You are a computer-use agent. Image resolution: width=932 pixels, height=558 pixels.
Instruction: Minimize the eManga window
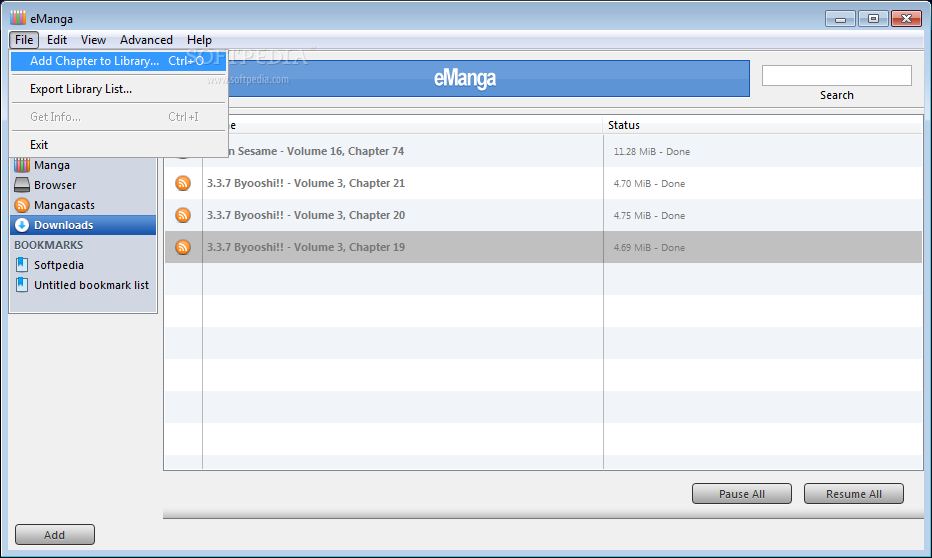point(840,19)
